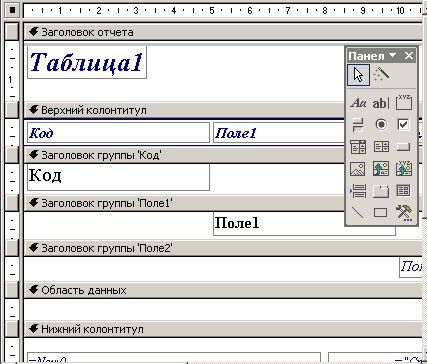
Task: Click section selector box beside "Заголовок группы 'Поле1'"
Action: (12, 203)
